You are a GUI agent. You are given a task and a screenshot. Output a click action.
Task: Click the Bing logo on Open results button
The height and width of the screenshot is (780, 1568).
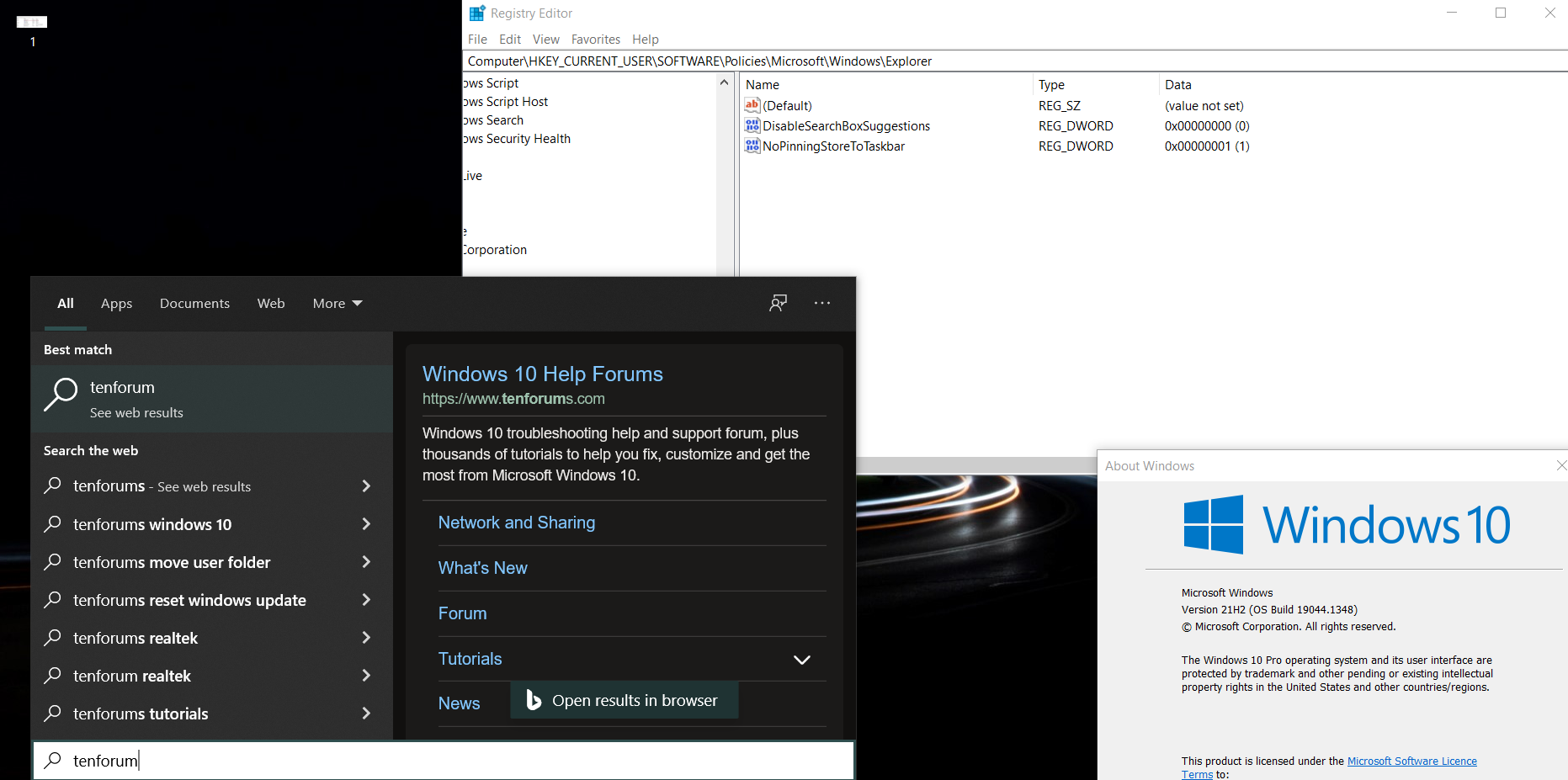[x=534, y=700]
